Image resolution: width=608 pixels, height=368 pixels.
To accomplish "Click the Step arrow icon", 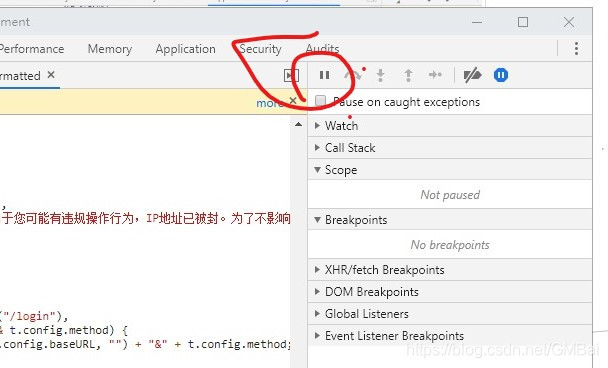I will pos(435,75).
